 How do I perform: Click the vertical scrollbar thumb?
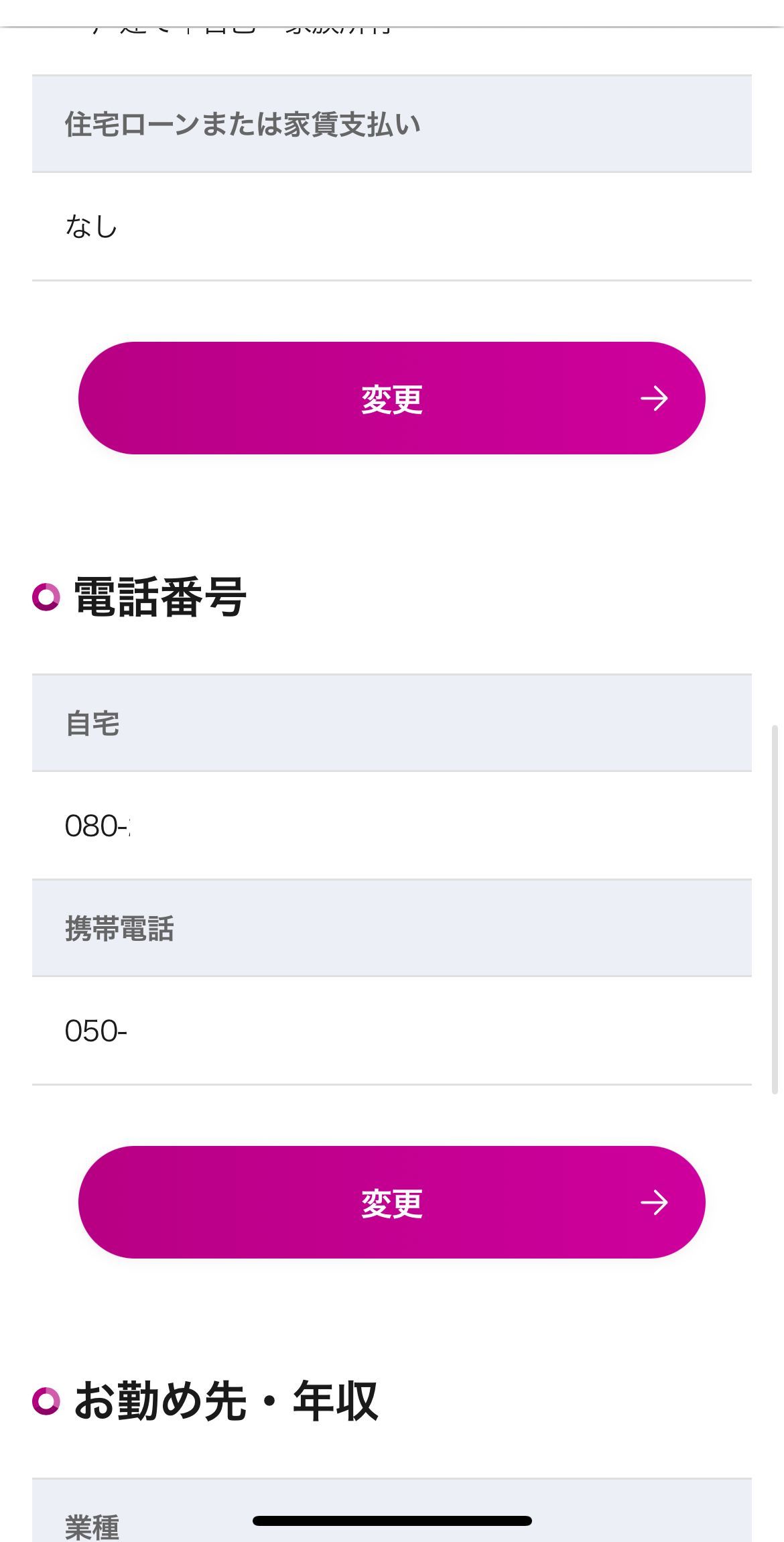(775, 908)
